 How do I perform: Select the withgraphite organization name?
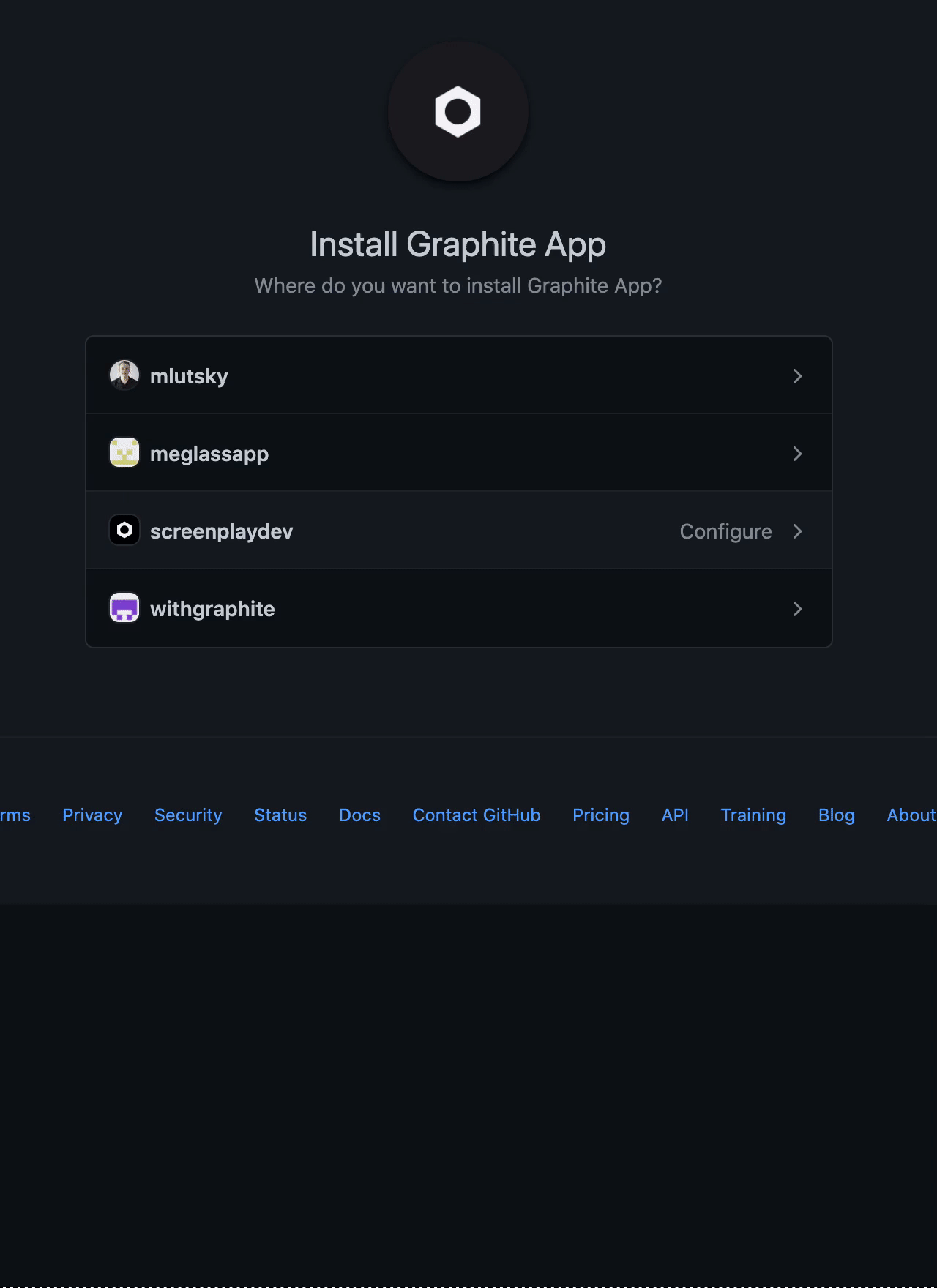point(212,609)
